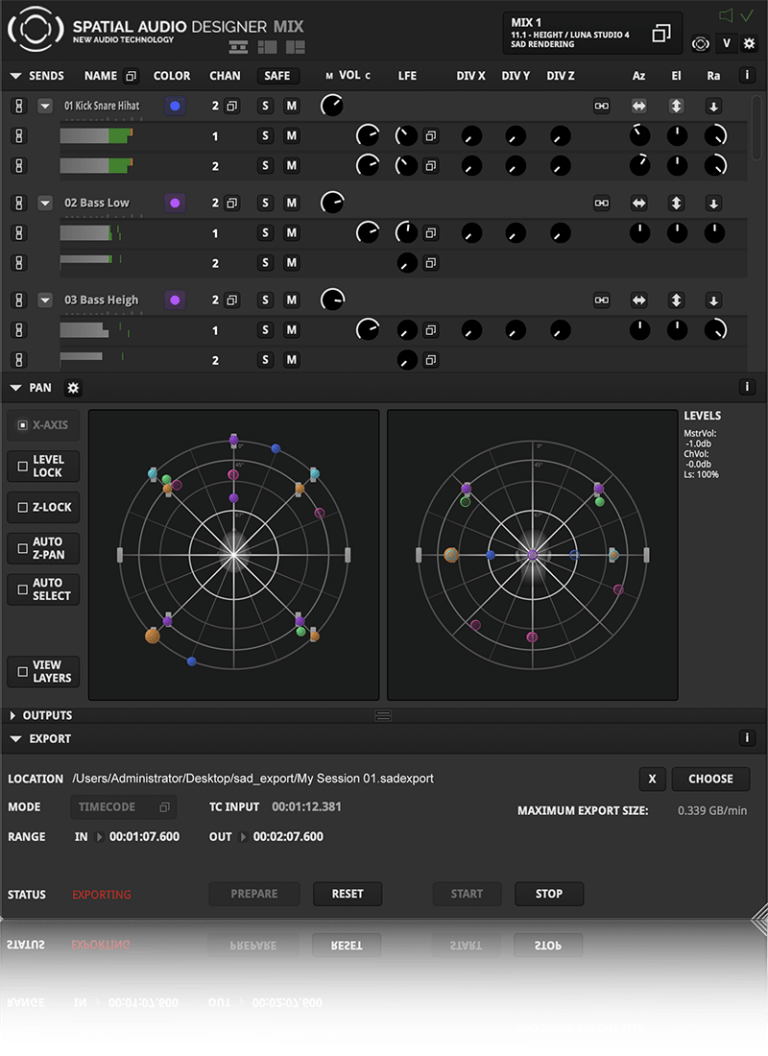The height and width of the screenshot is (1056, 768).
Task: Mute the 03 Bass Heigh send
Action: pos(291,300)
